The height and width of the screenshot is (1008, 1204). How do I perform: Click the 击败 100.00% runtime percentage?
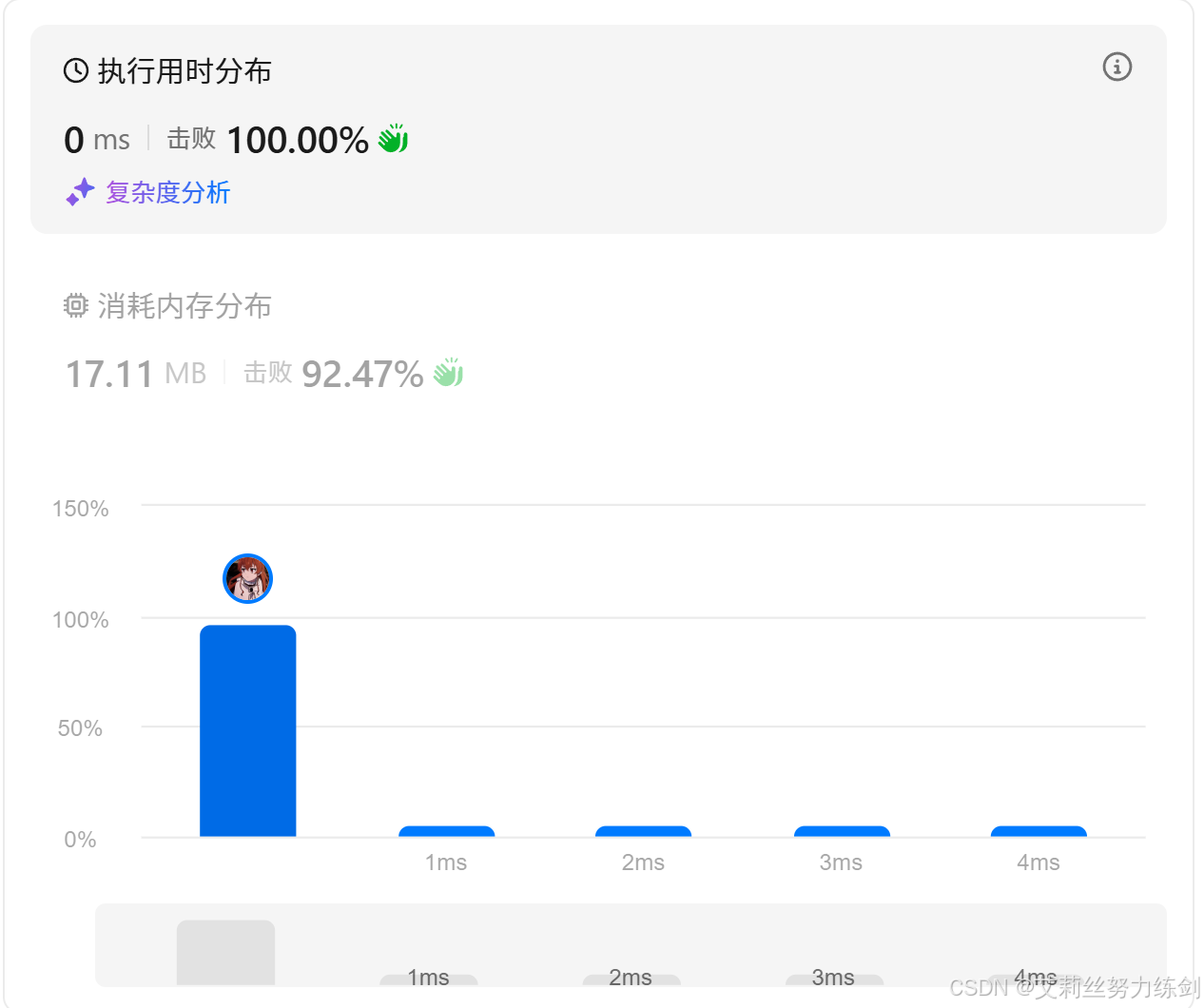[x=268, y=139]
